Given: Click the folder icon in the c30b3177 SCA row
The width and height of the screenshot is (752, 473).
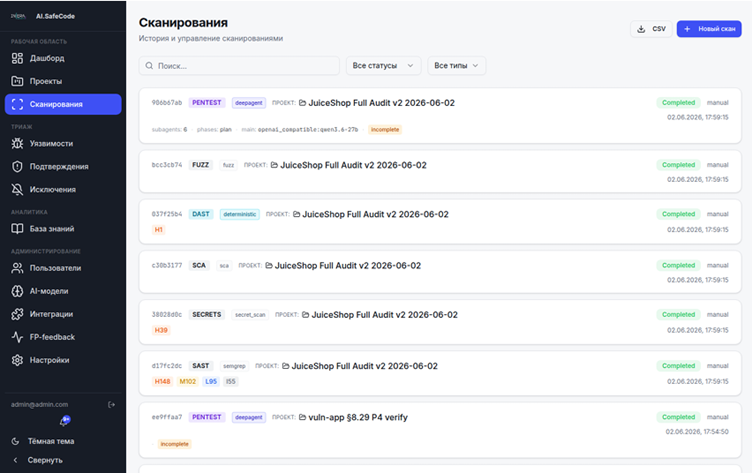Looking at the screenshot, I should point(269,266).
